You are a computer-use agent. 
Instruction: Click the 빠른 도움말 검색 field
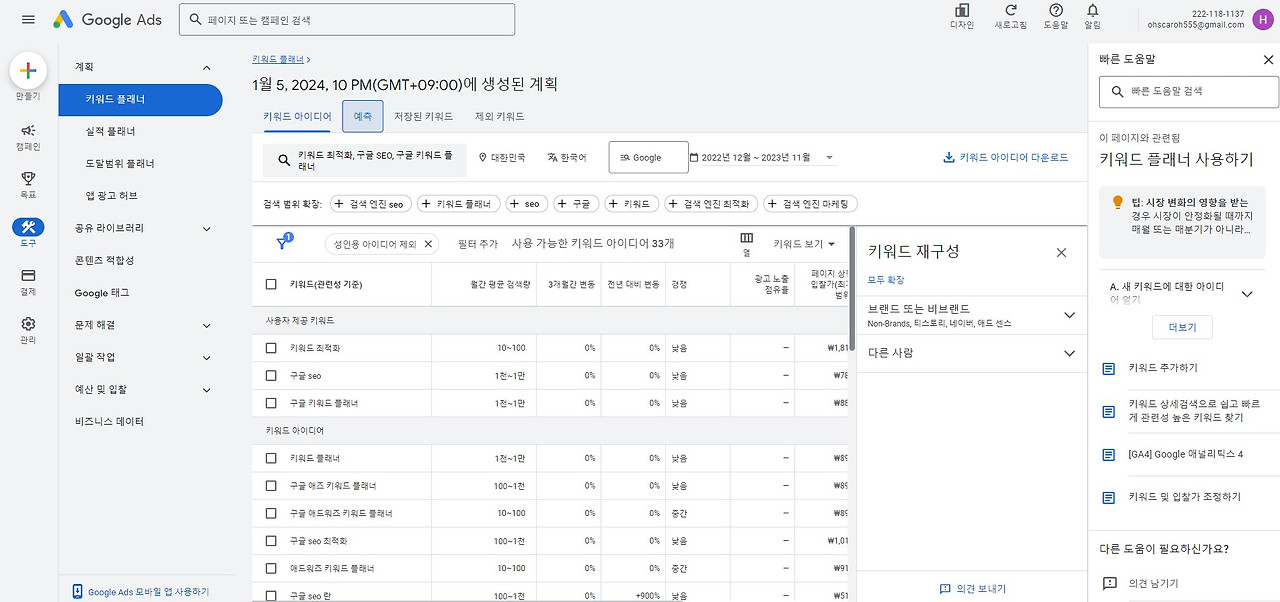(1189, 91)
